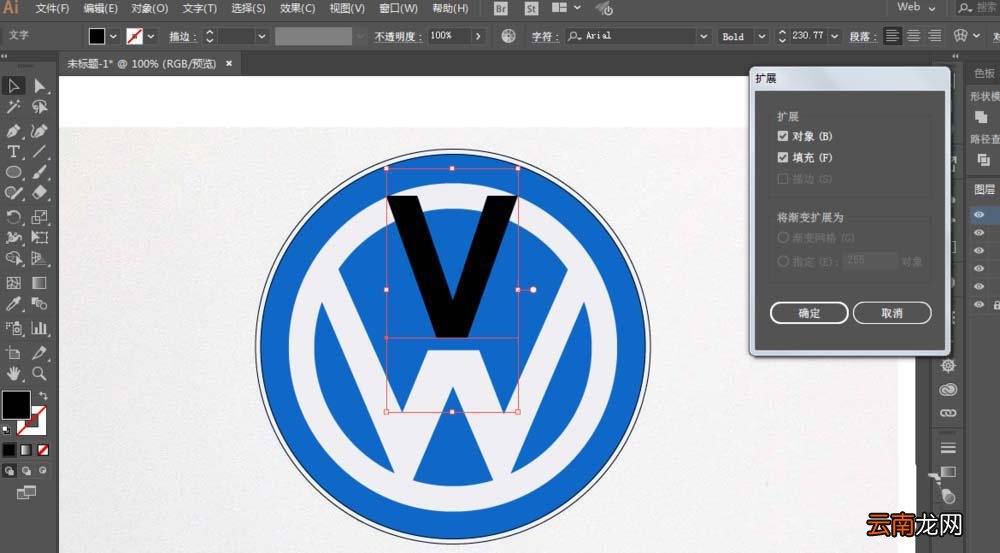Uncheck the 对象 (B) checkbox
The image size is (1000, 553).
(x=783, y=136)
